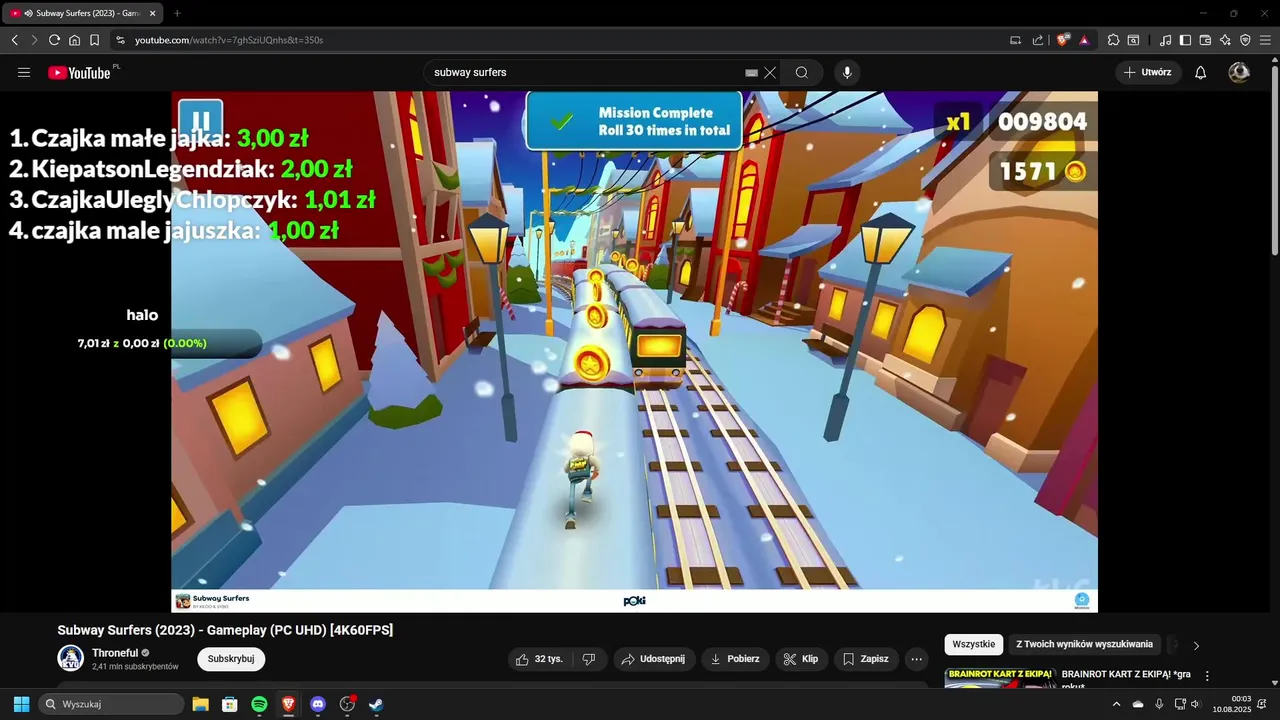The height and width of the screenshot is (720, 1280).
Task: Install app icon in address bar
Action: (x=1016, y=40)
